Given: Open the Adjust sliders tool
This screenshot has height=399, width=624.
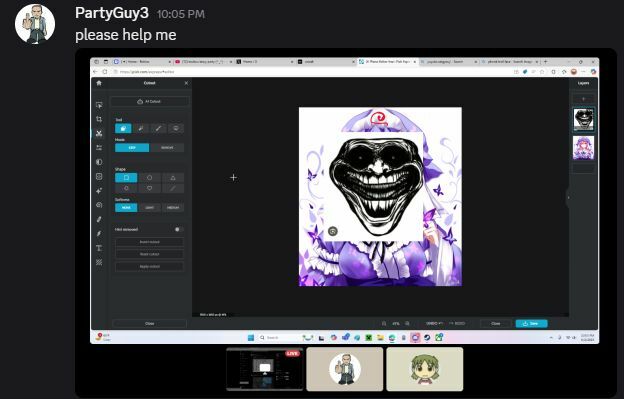Looking at the screenshot, I should [99, 148].
